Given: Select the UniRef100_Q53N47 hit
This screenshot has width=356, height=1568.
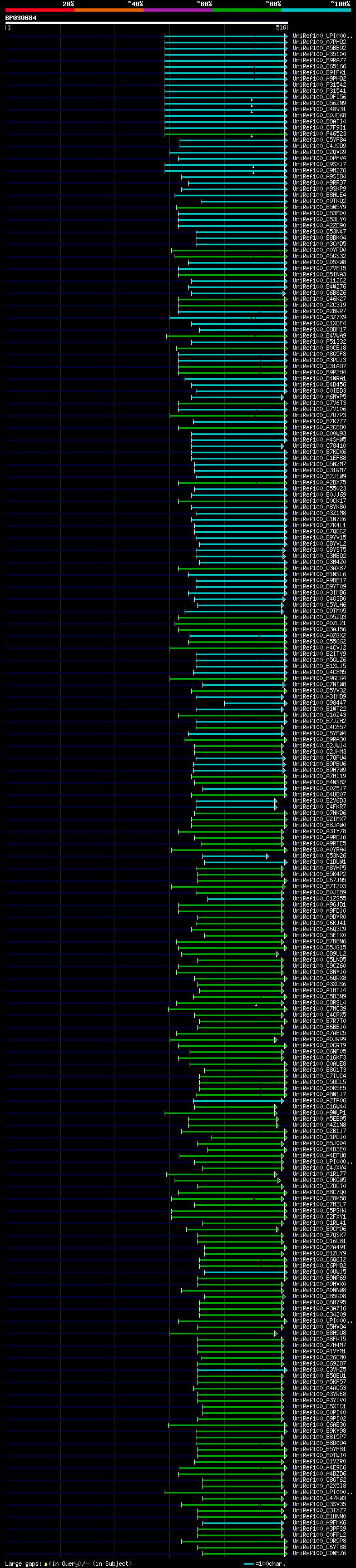Looking at the screenshot, I should click(319, 232).
